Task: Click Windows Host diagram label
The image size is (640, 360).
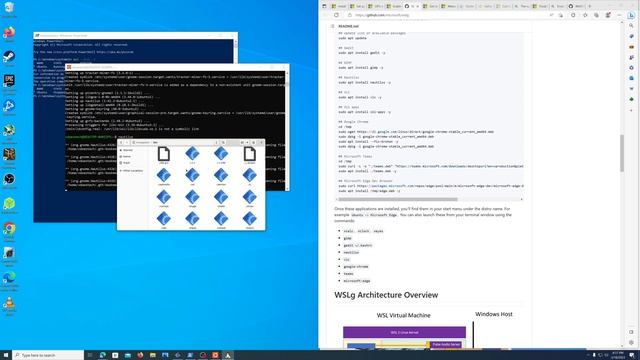Action: [x=494, y=314]
